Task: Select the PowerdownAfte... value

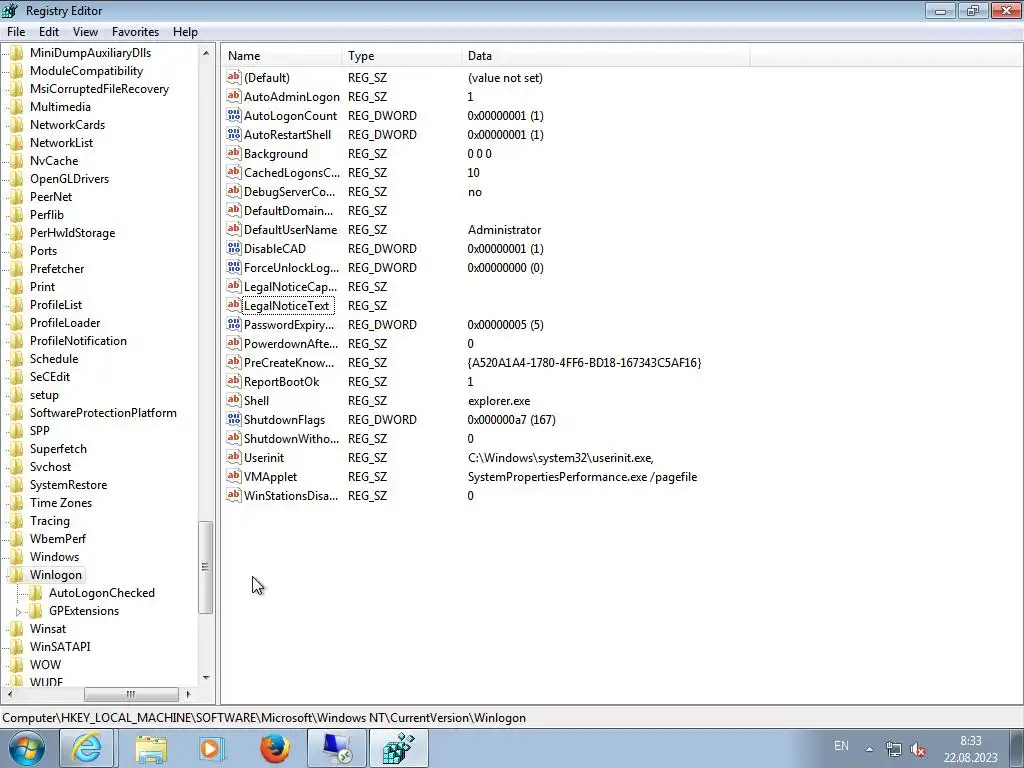Action: (291, 344)
